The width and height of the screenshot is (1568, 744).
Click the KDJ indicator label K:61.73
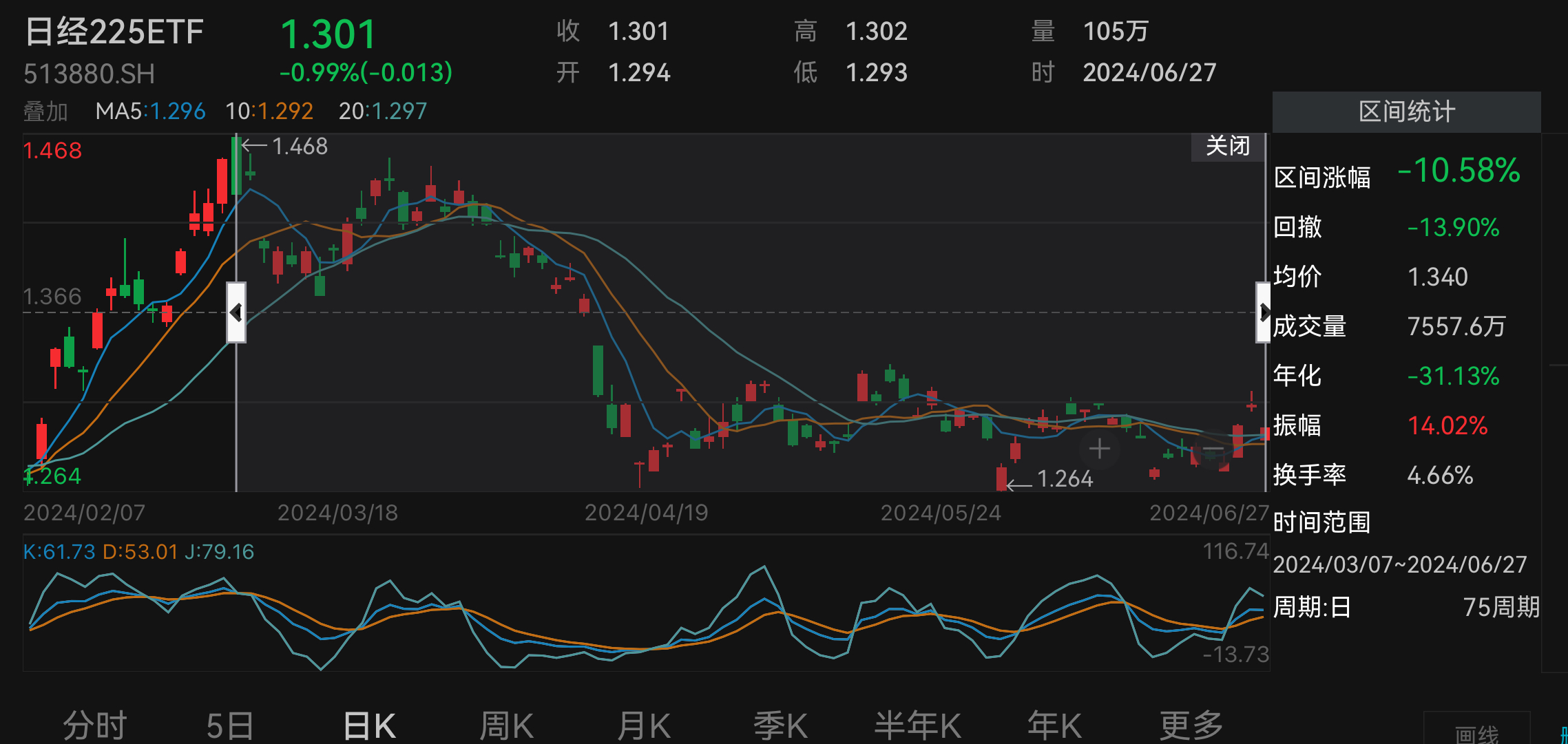coord(59,552)
